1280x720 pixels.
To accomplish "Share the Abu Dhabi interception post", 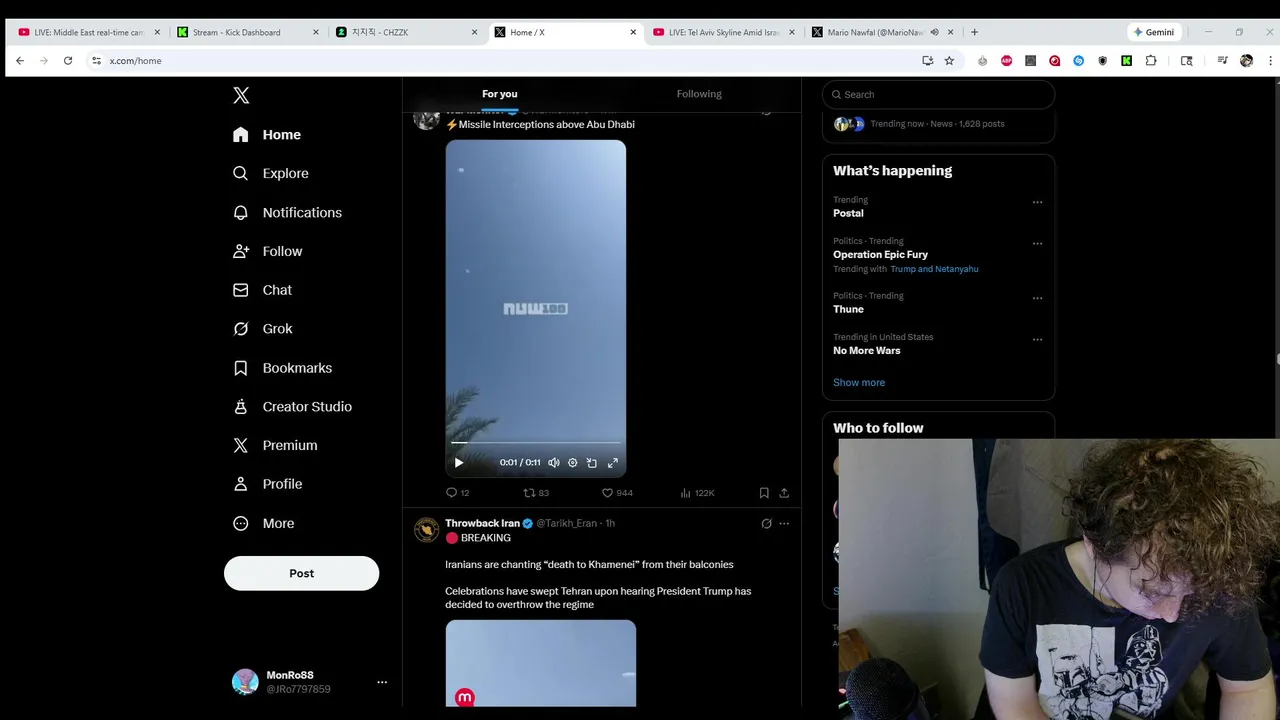I will (784, 493).
